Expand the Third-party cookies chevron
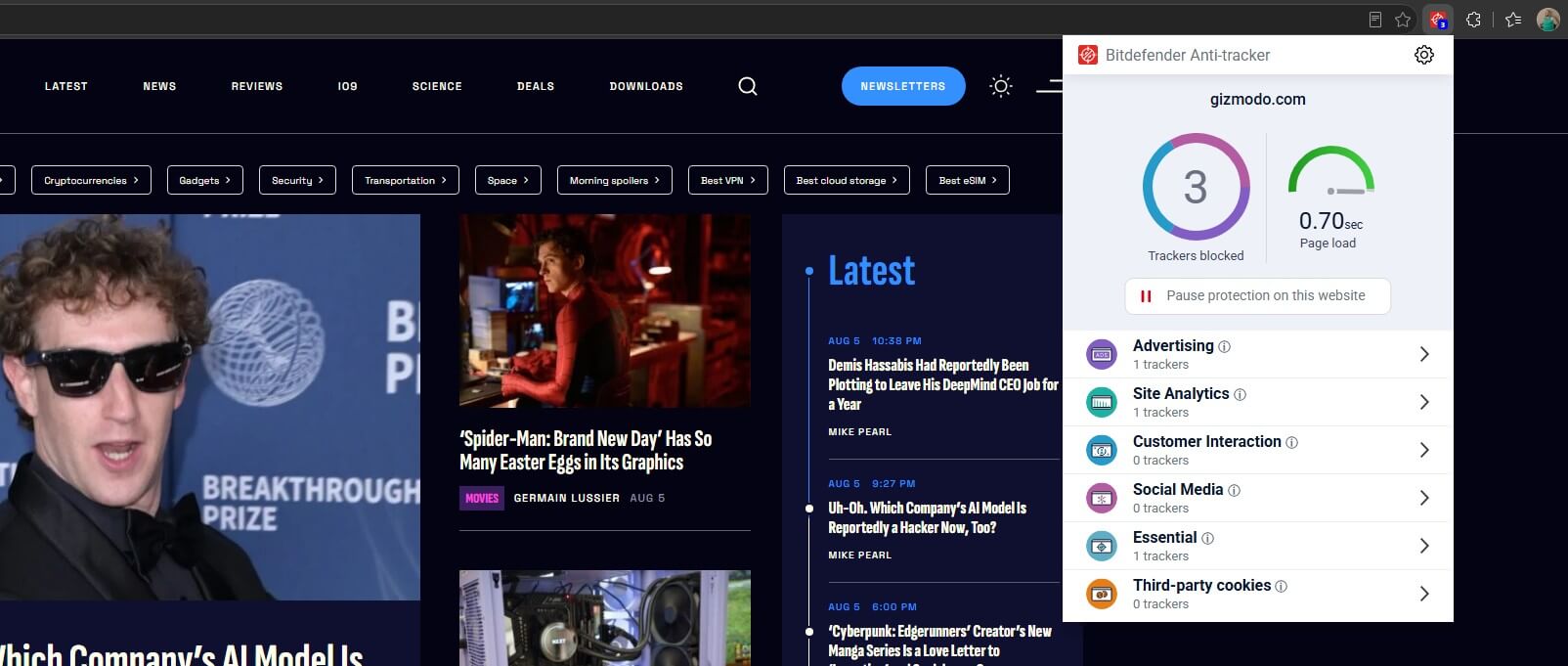Image resolution: width=1568 pixels, height=666 pixels. (1424, 594)
